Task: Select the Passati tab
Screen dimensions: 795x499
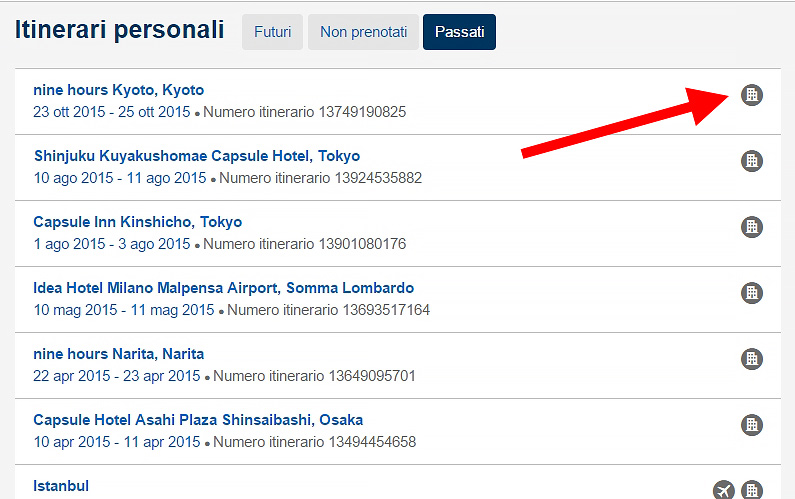Action: (x=459, y=32)
